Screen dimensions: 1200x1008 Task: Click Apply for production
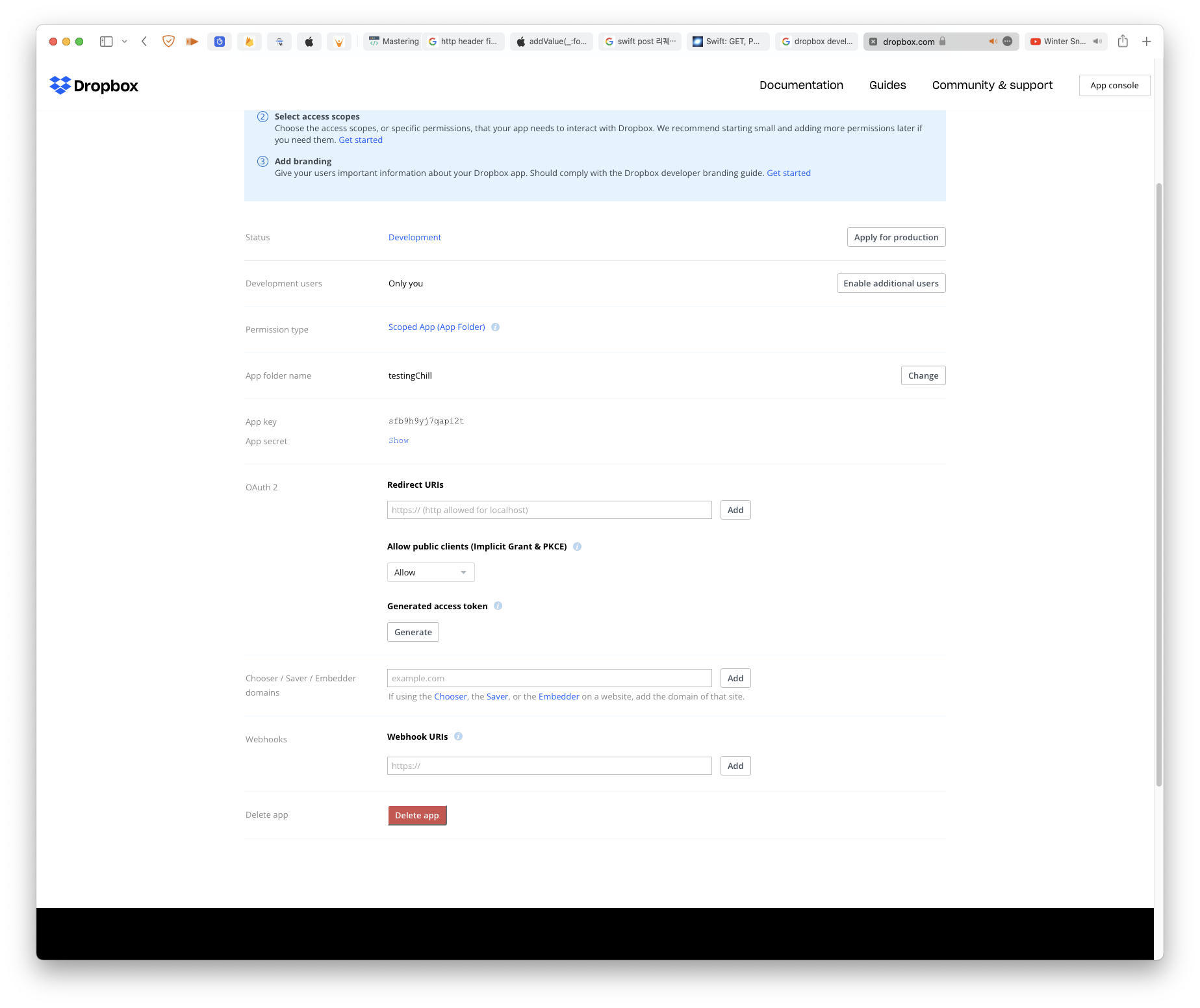click(x=896, y=237)
